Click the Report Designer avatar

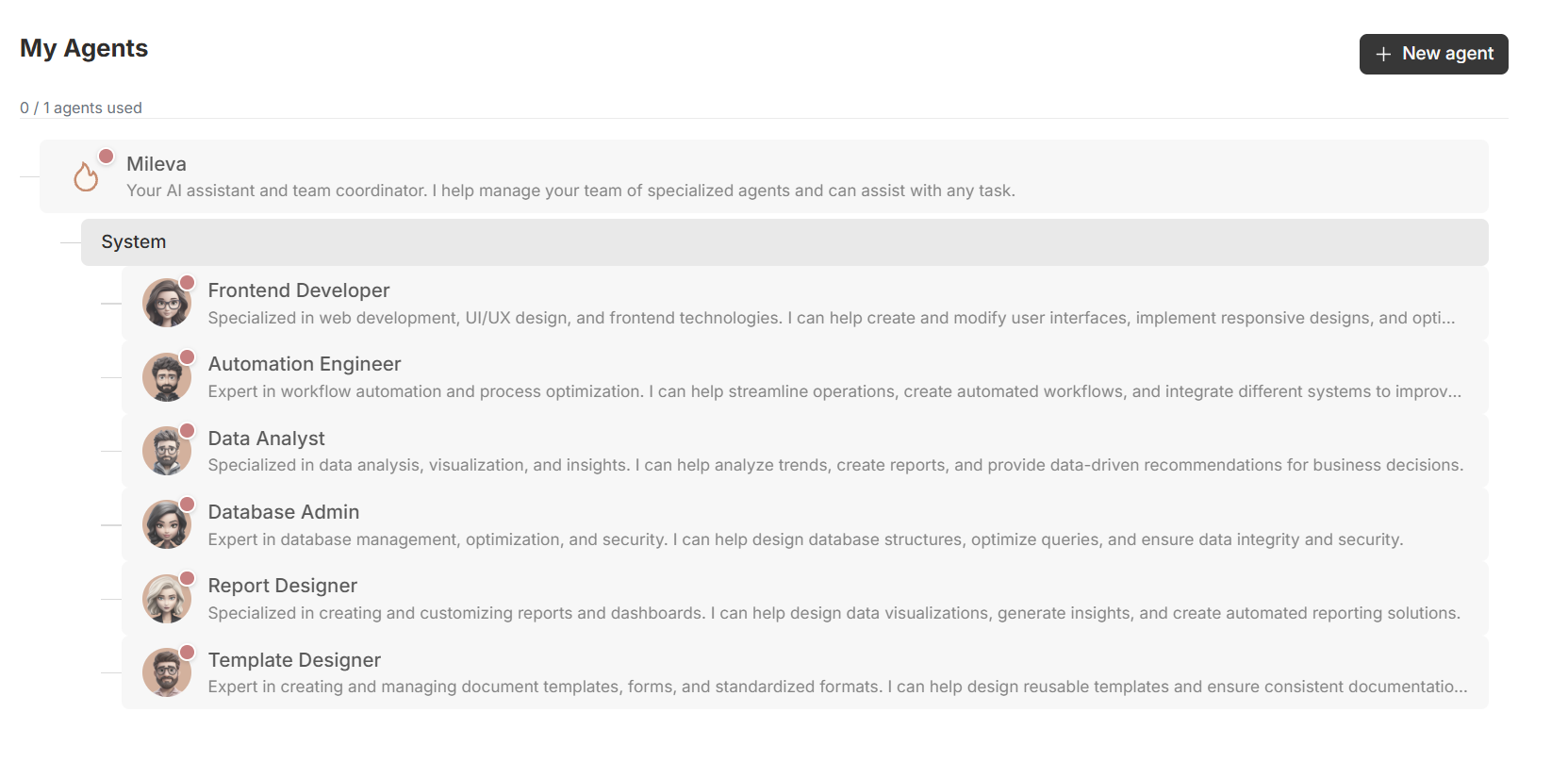pos(167,599)
